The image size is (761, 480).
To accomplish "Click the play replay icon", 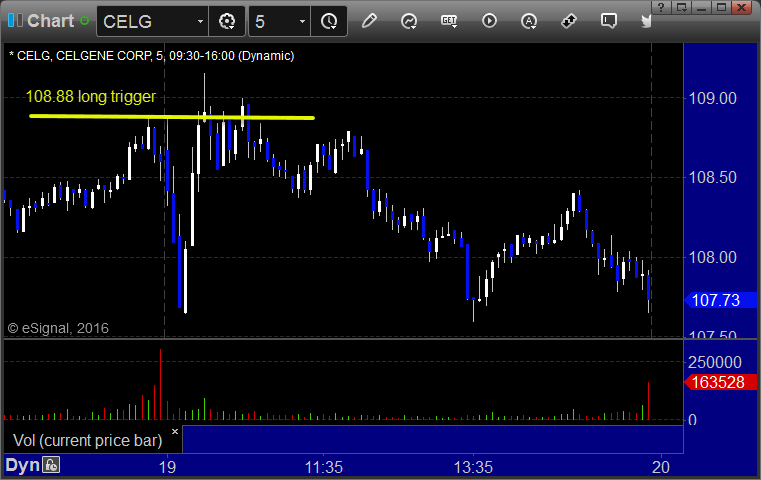I will click(x=489, y=21).
